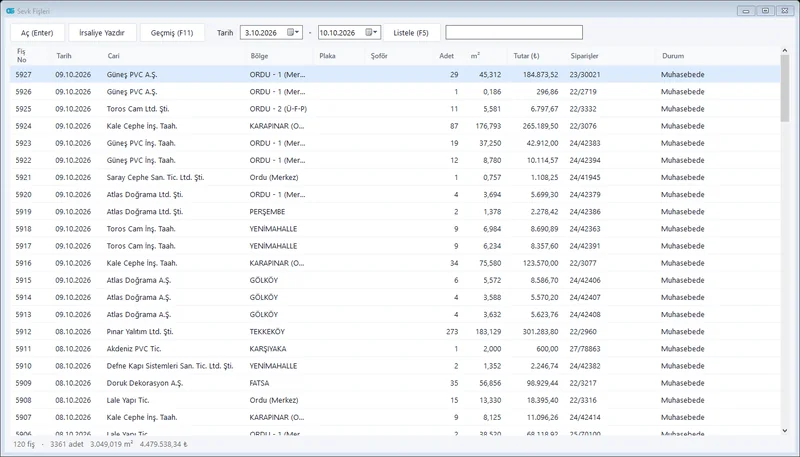Sort by Durum column header
Image resolution: width=800 pixels, height=457 pixels.
click(x=673, y=56)
